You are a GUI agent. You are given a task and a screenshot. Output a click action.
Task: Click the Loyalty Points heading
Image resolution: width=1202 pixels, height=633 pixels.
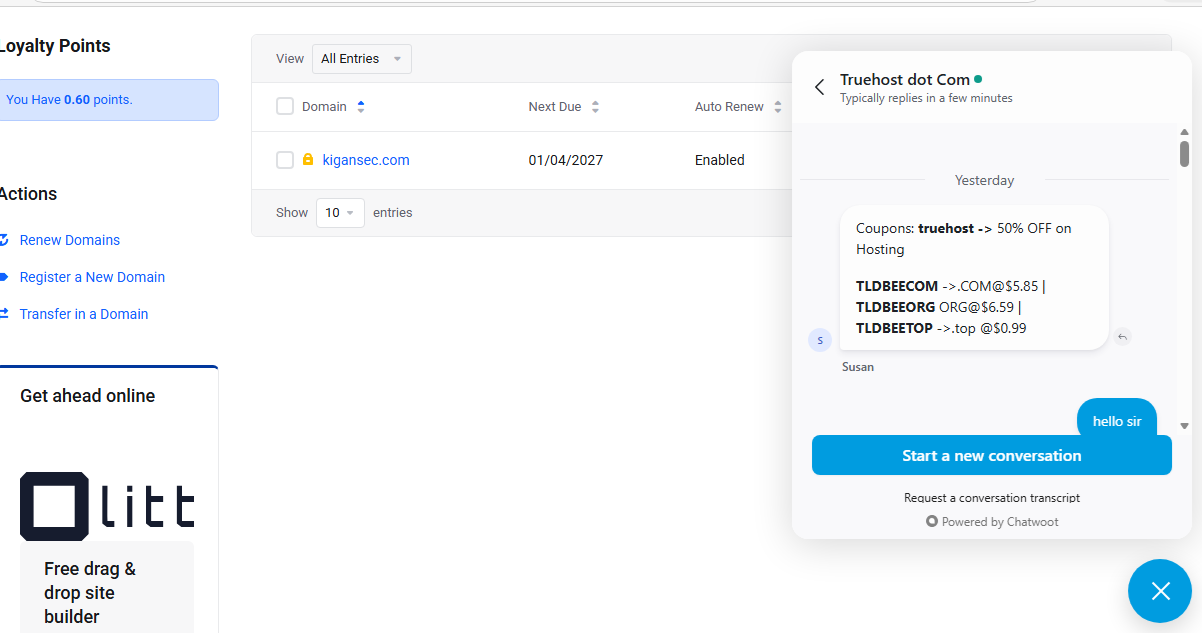54,46
